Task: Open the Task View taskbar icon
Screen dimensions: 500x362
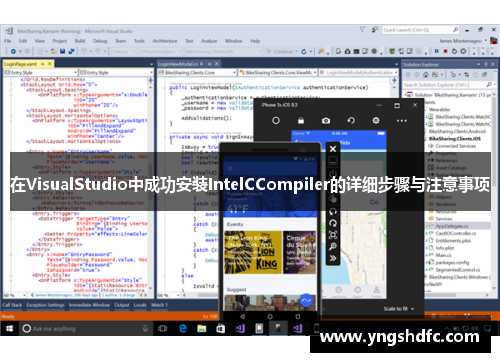Action: tap(163, 329)
